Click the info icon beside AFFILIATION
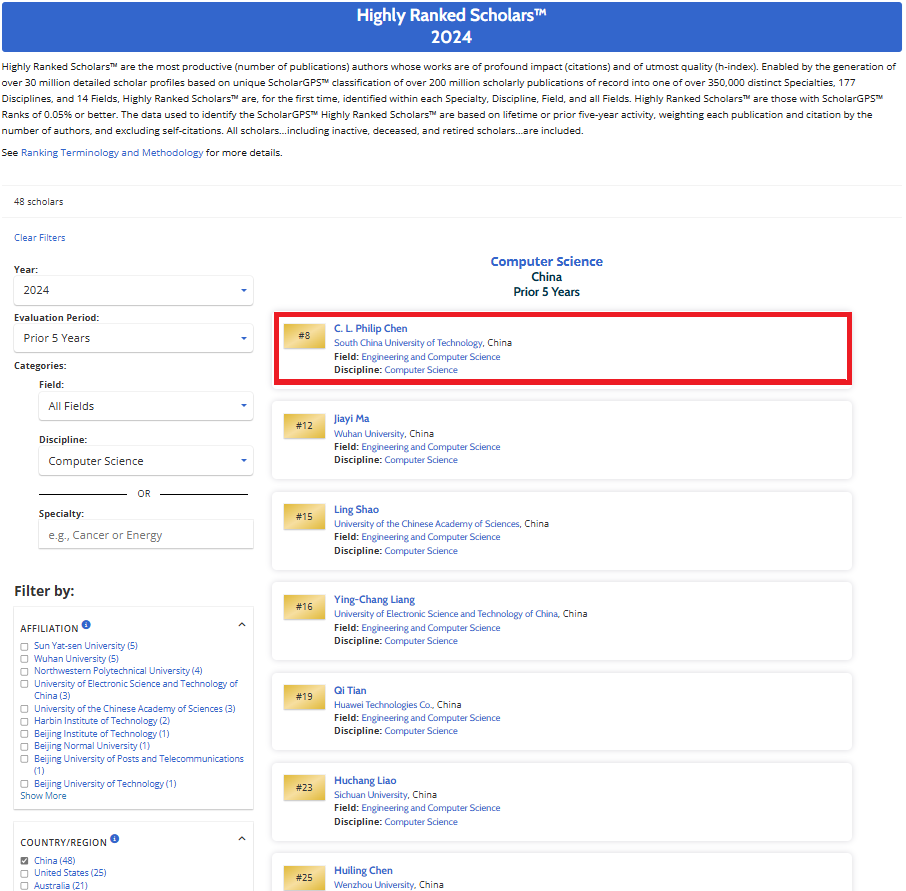 pos(86,625)
